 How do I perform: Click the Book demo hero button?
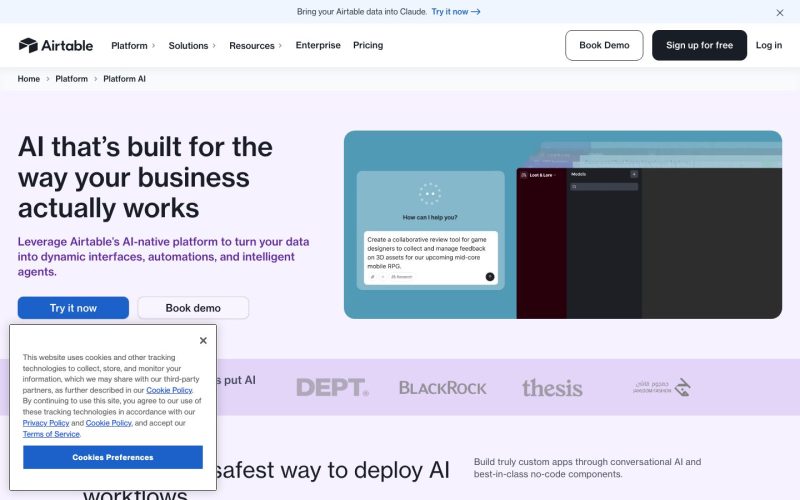tap(193, 308)
